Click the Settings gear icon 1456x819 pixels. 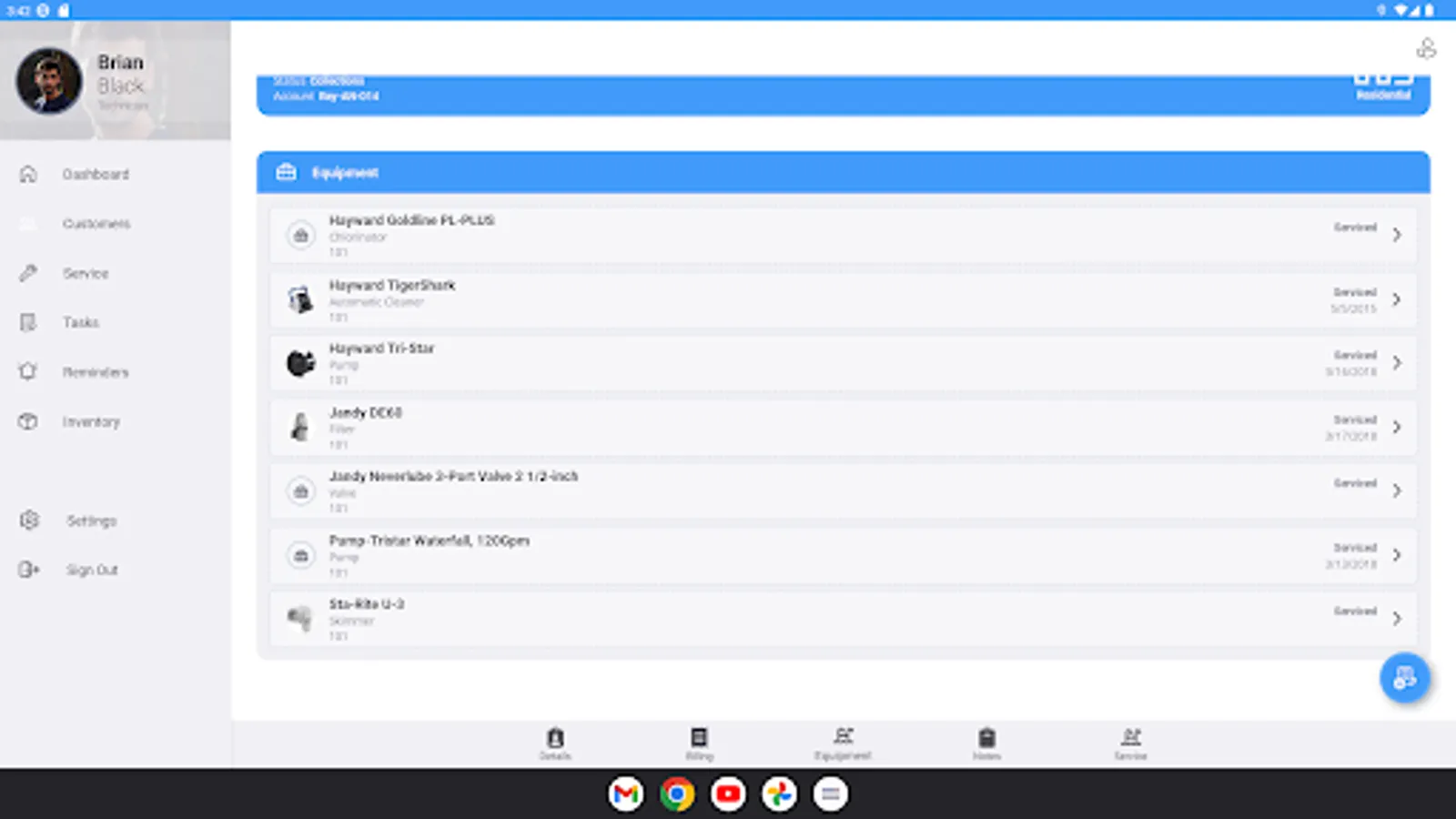[29, 521]
